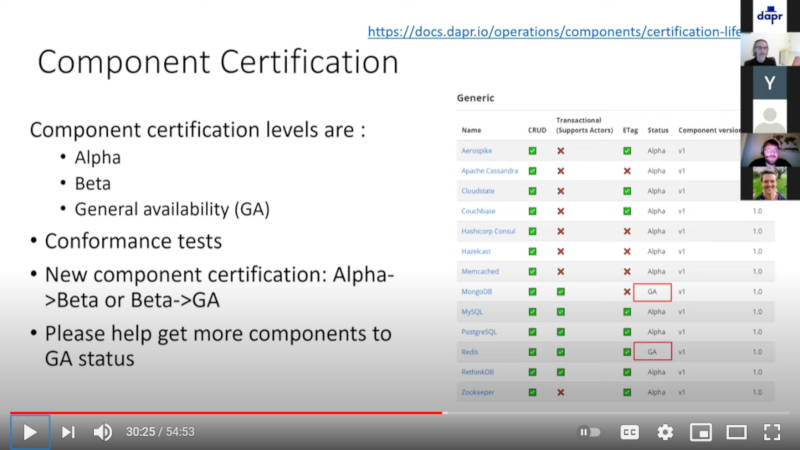The width and height of the screenshot is (800, 450).
Task: Click the Component Certification slide title
Action: 218,62
